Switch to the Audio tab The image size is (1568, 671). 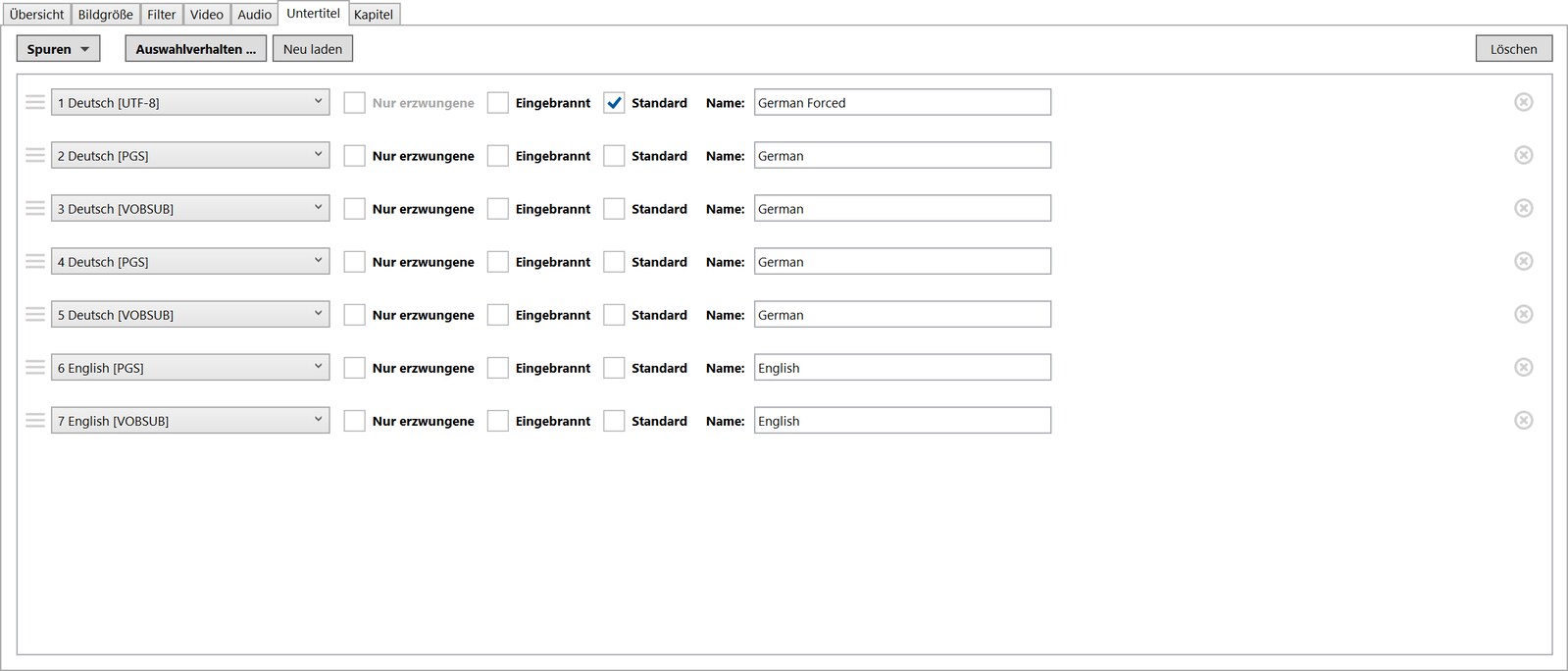(x=254, y=15)
